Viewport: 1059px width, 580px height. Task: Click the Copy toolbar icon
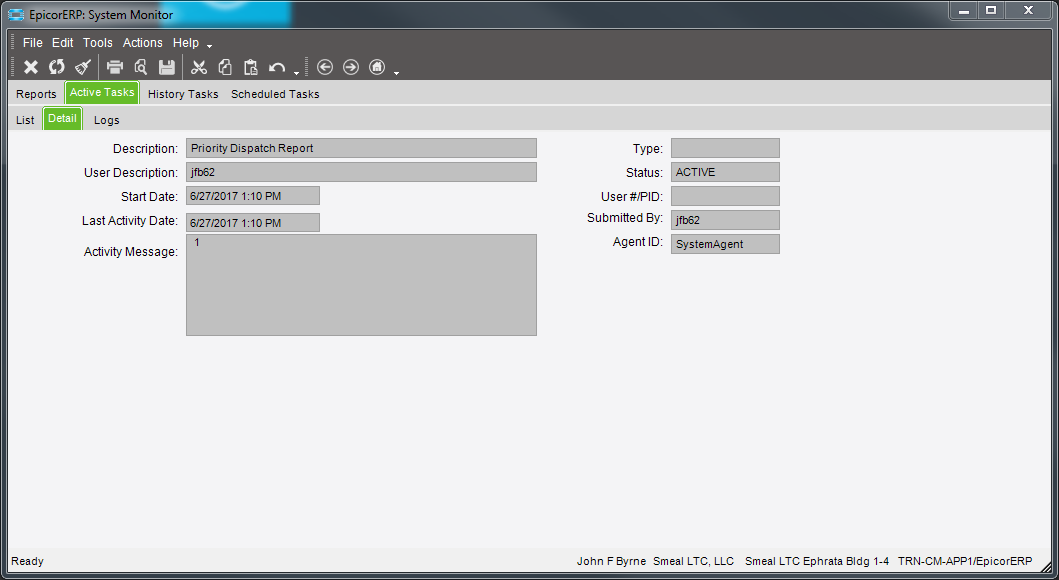(x=225, y=67)
